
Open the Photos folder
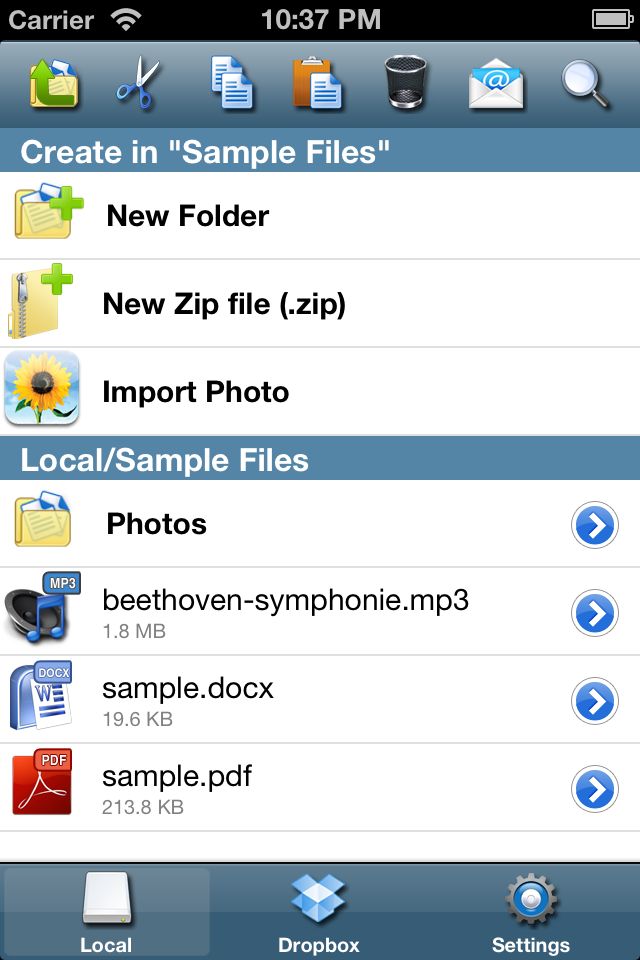pos(282,524)
